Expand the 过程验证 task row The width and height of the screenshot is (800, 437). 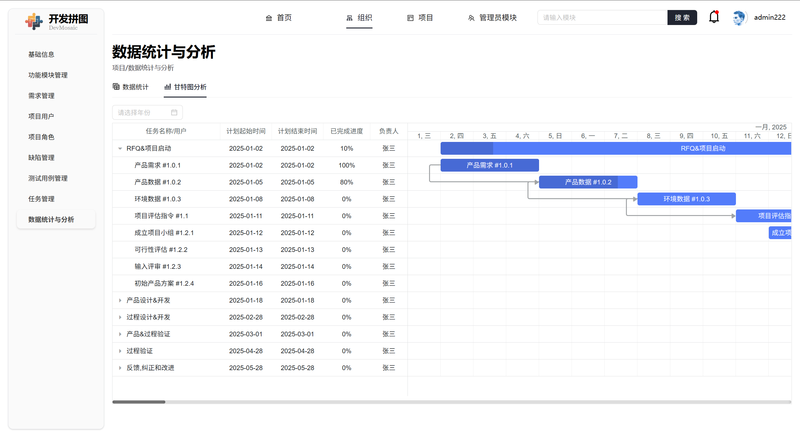coord(120,351)
